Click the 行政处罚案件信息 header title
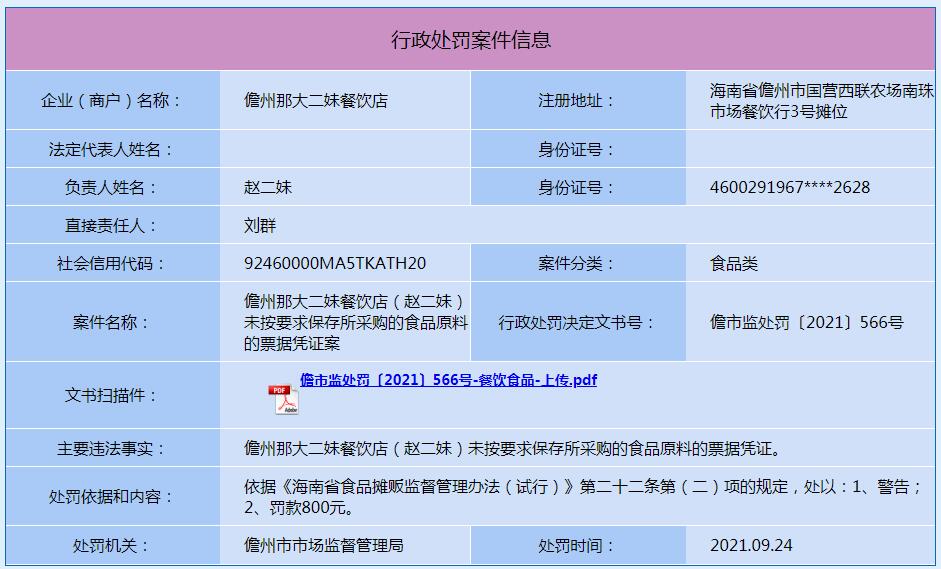Screen dimensions: 941x569 point(470,40)
